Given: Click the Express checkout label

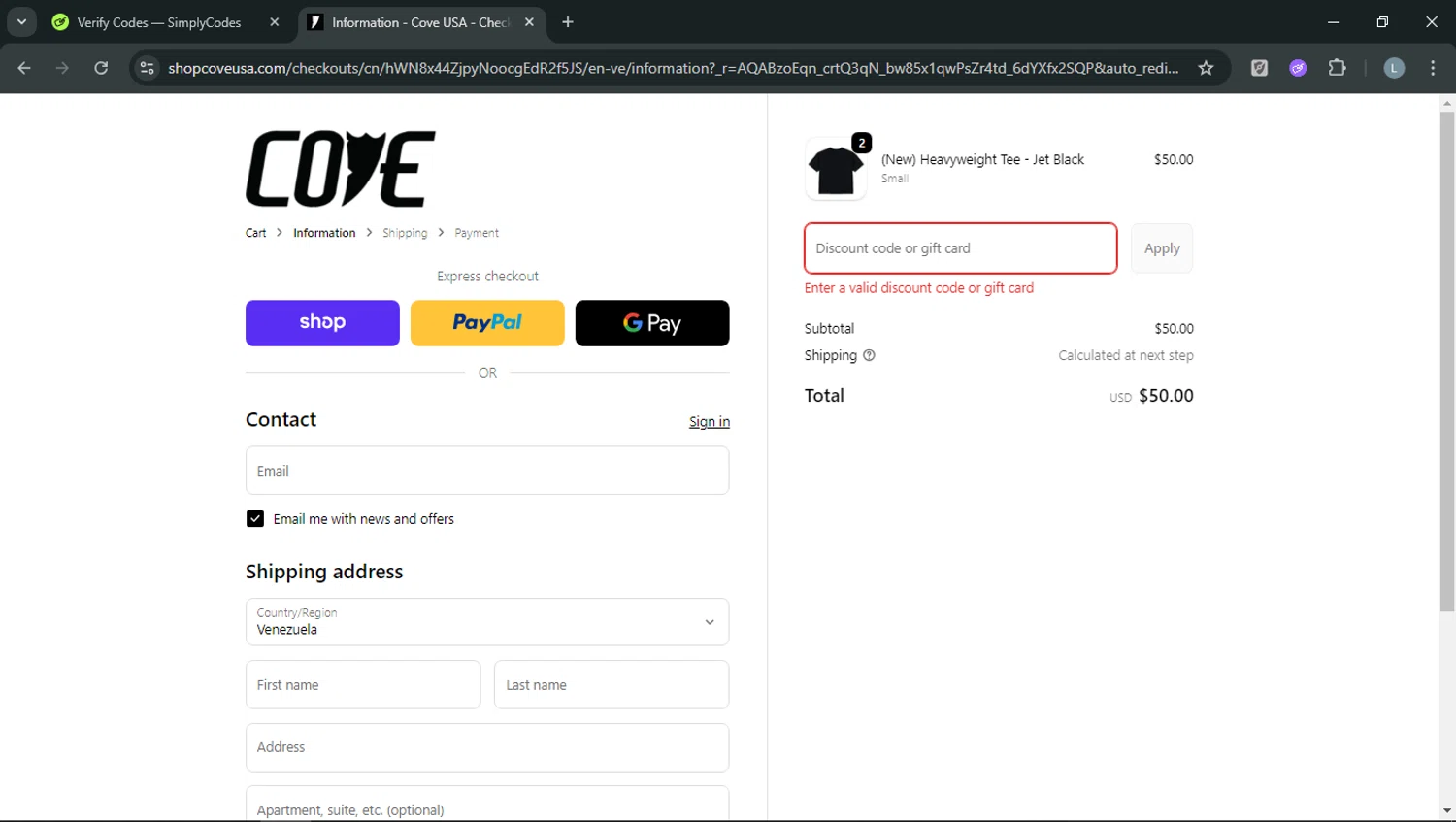Looking at the screenshot, I should click(487, 277).
